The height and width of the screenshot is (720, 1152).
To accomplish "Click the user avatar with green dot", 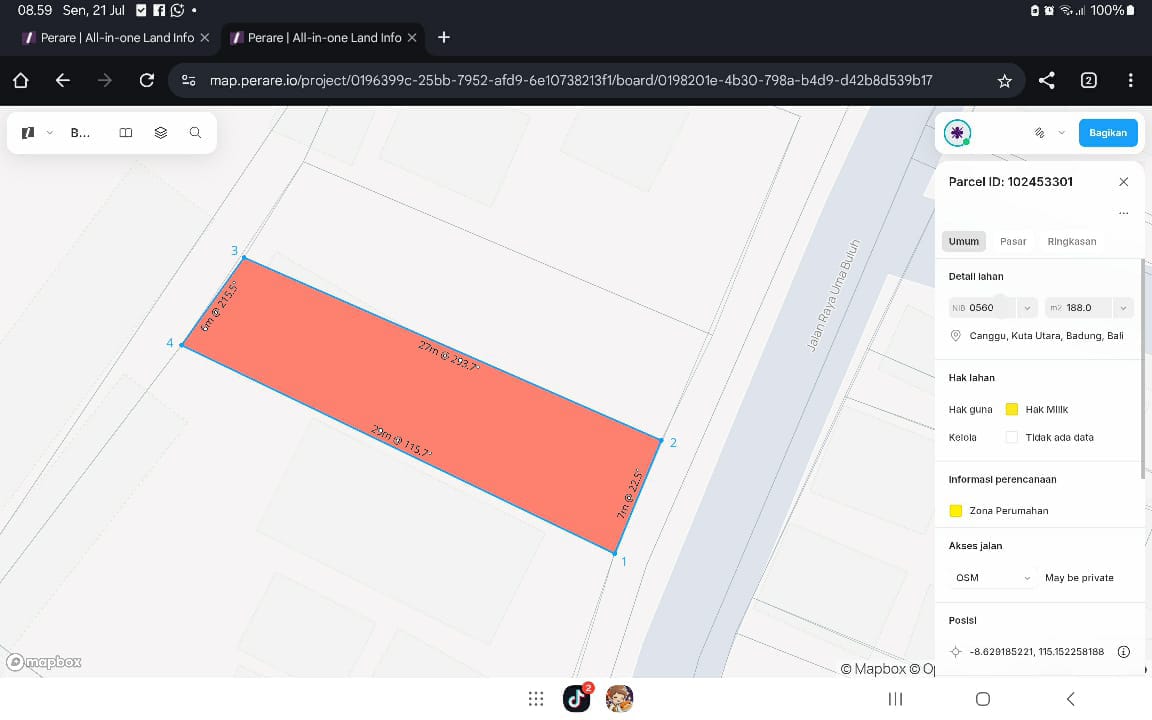I will click(957, 133).
